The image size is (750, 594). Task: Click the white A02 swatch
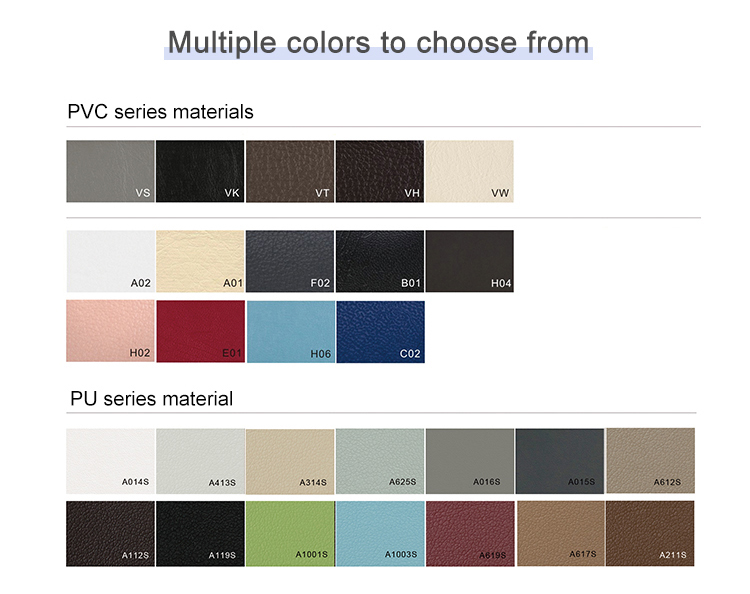[110, 261]
